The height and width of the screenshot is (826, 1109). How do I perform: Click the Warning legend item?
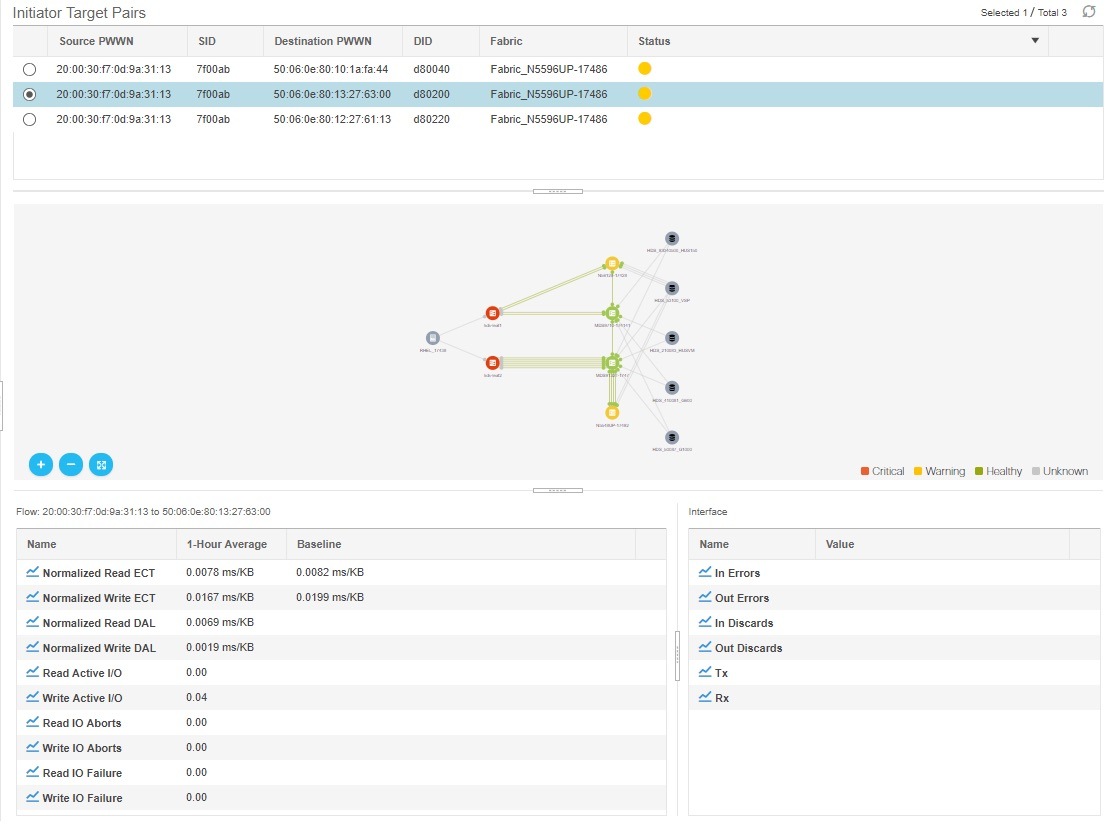pyautogui.click(x=938, y=470)
